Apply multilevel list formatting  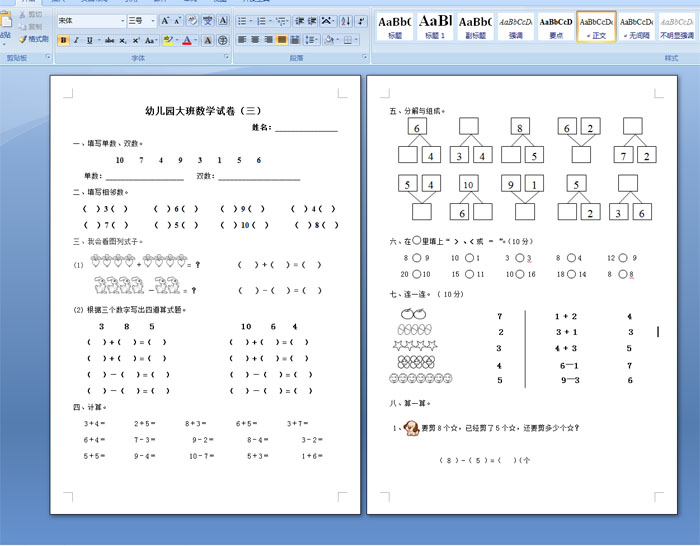[x=280, y=21]
